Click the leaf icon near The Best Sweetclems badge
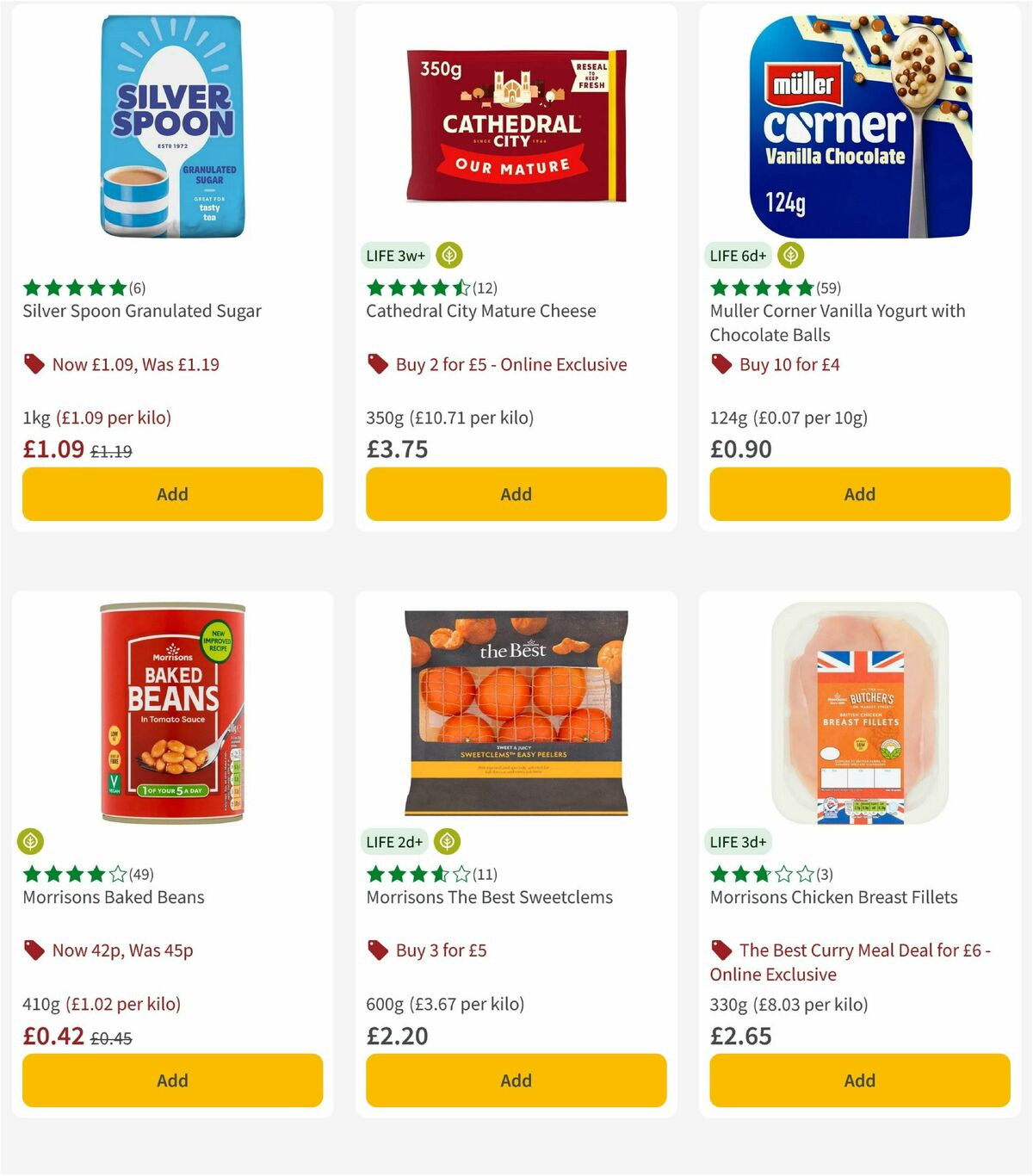 [x=447, y=841]
